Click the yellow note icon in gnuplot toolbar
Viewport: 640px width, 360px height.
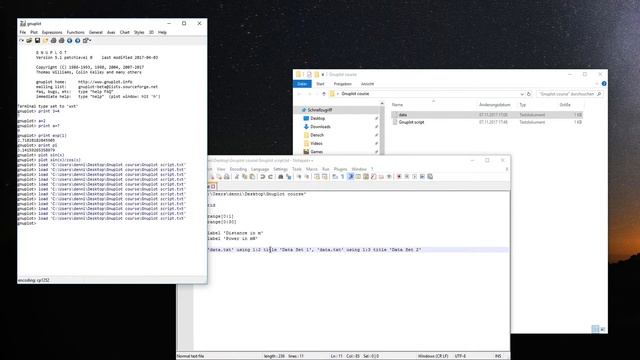(45, 40)
